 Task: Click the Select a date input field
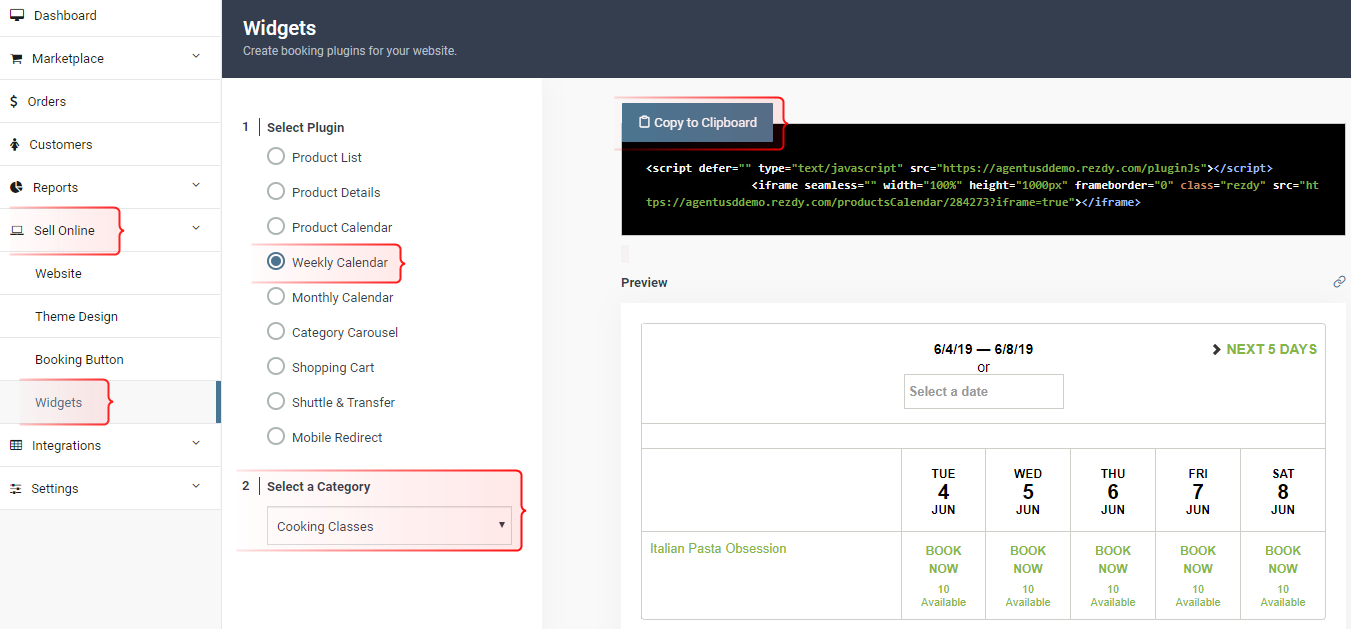pos(983,391)
